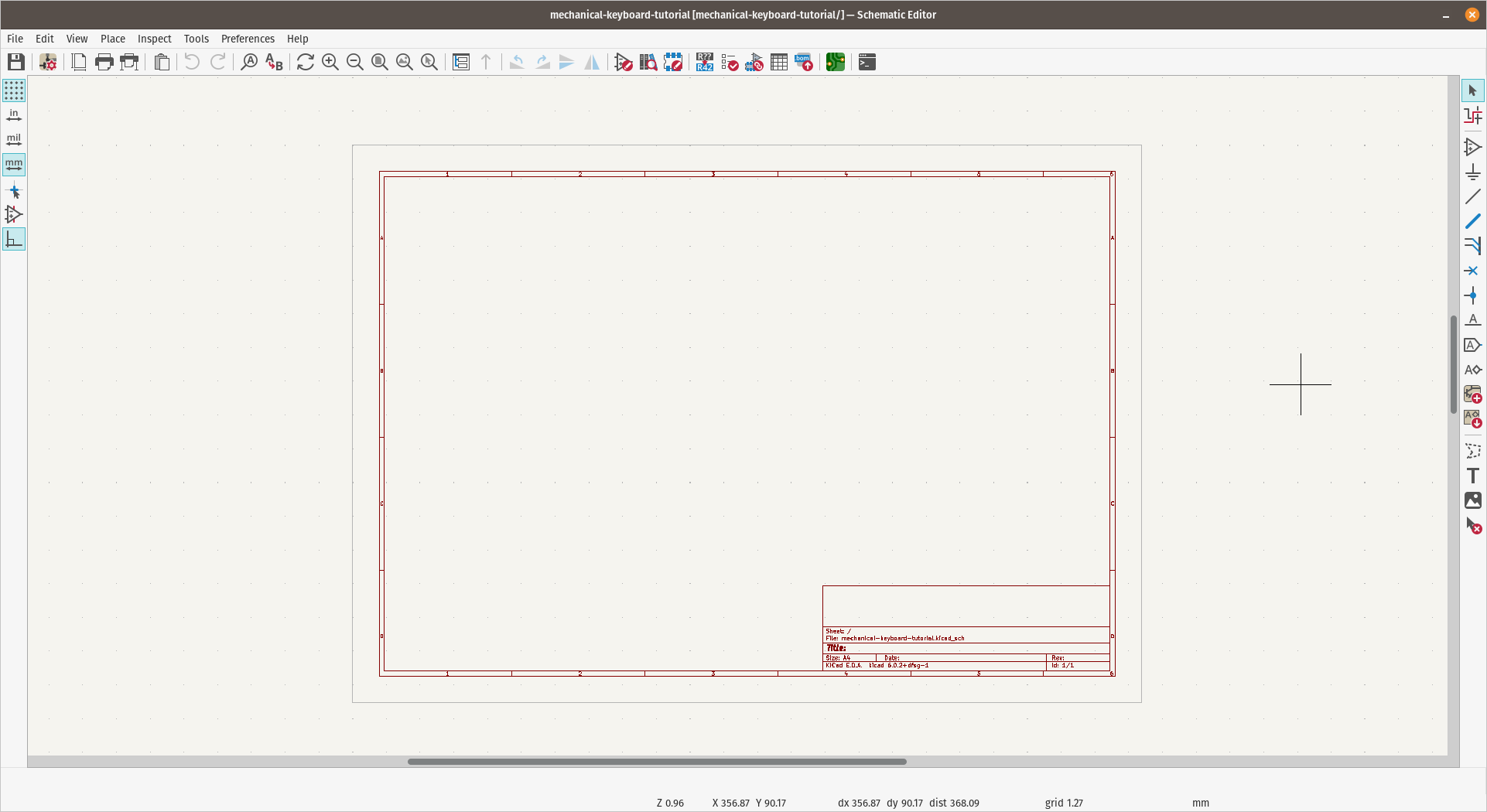Undo the last action

coord(192,62)
